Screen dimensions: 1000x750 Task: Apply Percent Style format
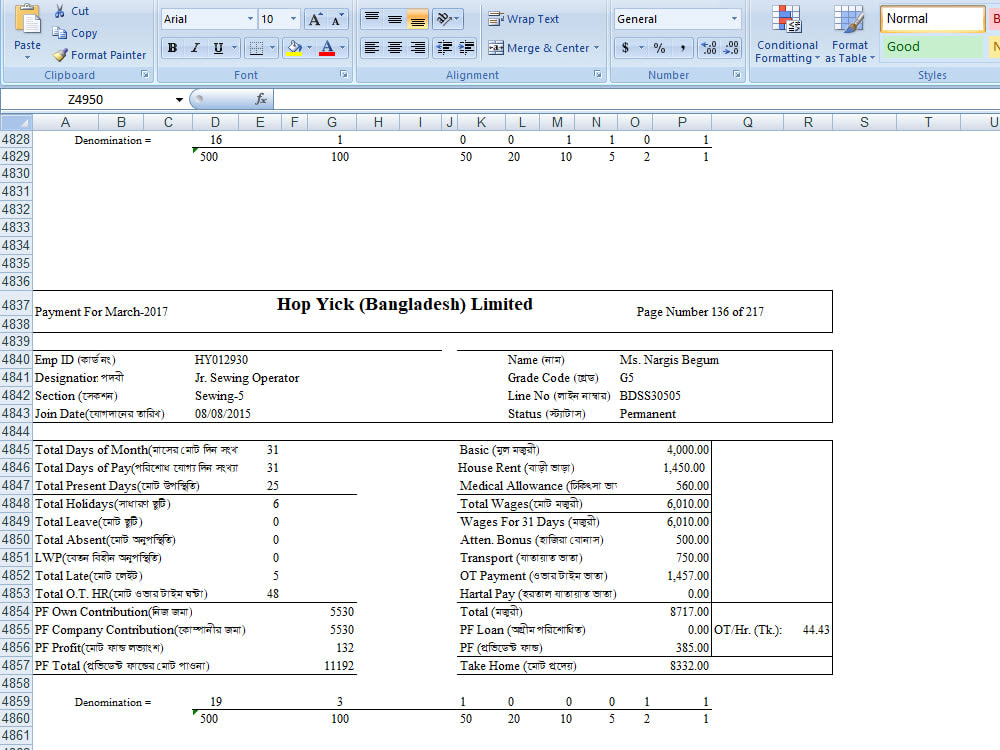click(659, 48)
